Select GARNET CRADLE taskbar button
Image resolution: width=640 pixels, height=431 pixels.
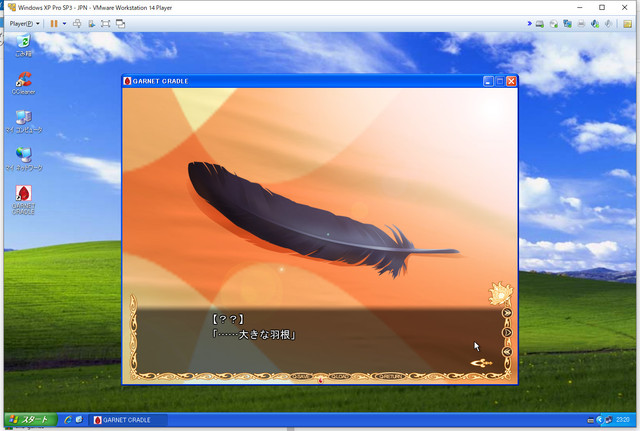coord(128,420)
